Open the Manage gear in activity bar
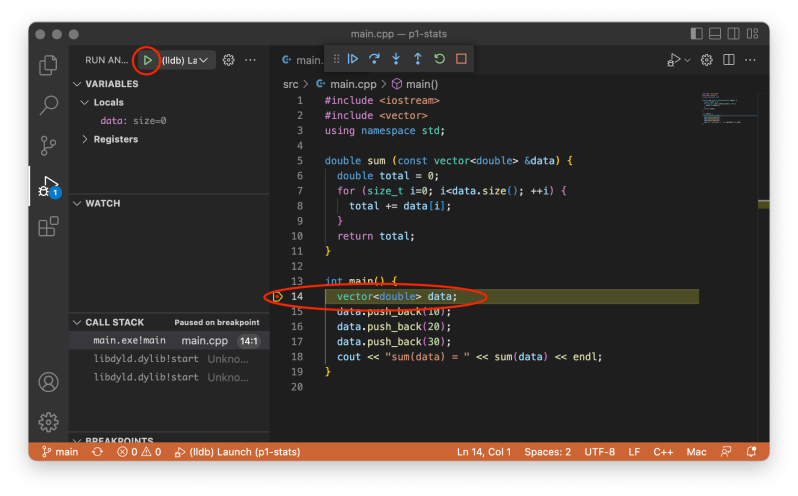The image size is (798, 496). point(48,422)
